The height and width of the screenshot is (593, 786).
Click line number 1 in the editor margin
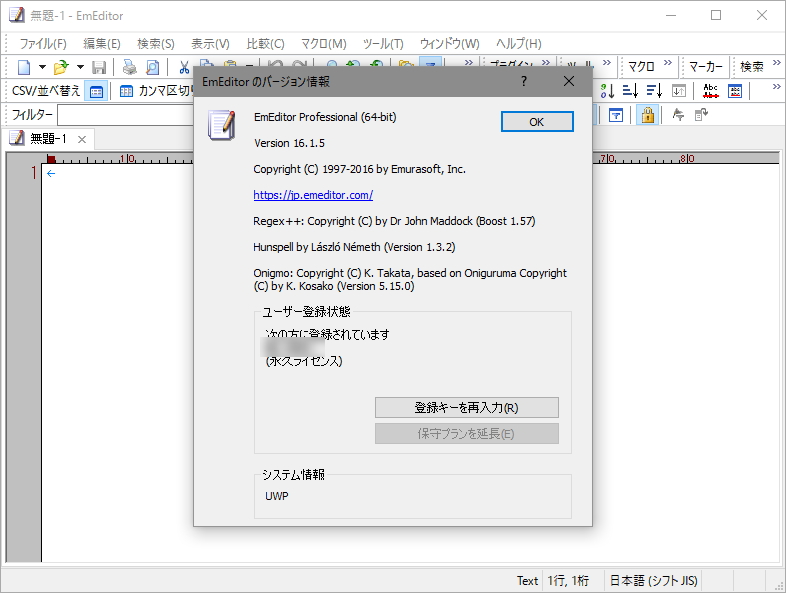(34, 173)
